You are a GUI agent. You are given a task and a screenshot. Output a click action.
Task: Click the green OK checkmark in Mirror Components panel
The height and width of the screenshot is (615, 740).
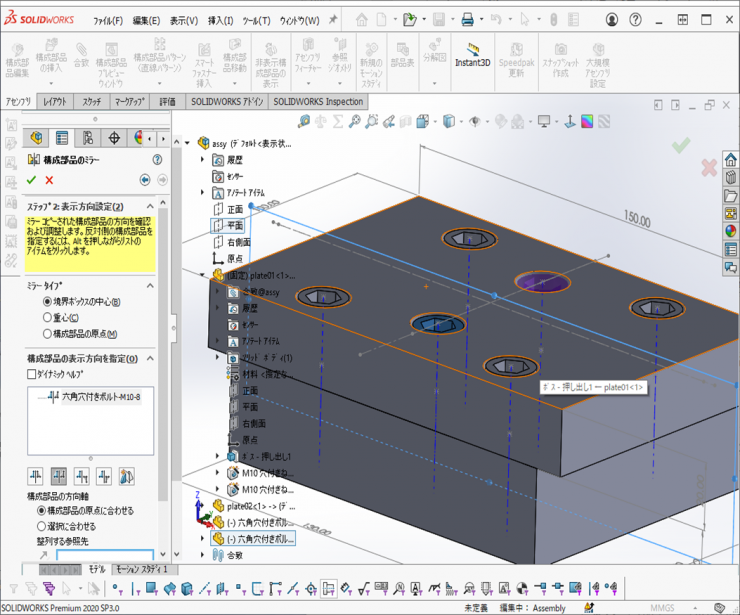32,179
